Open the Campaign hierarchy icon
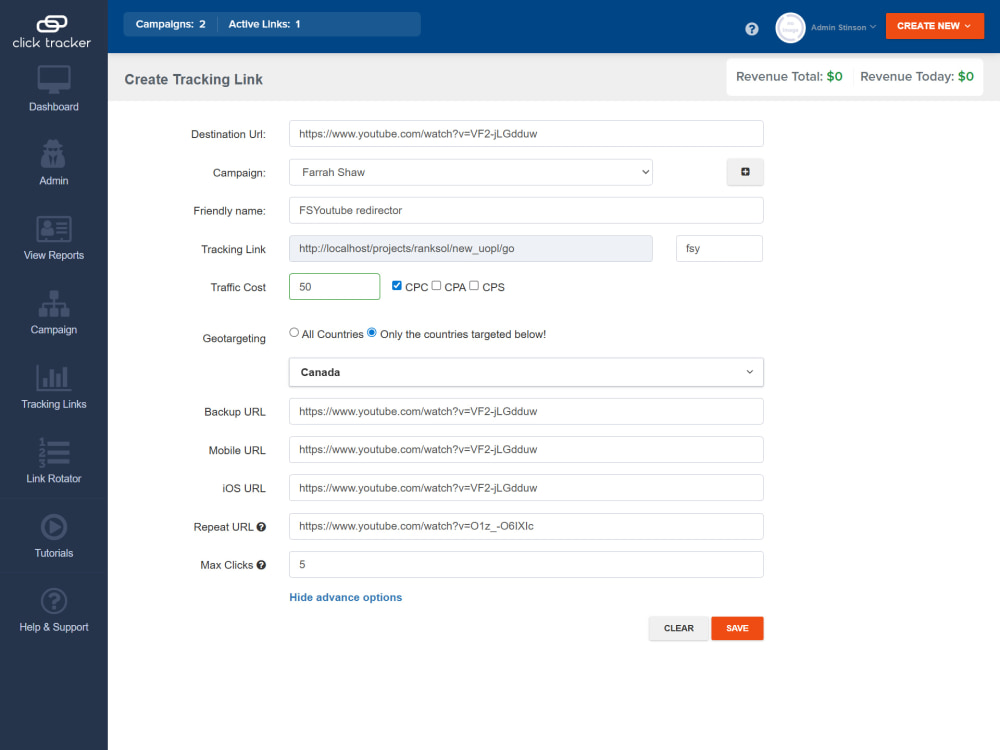Image resolution: width=1000 pixels, height=750 pixels. [54, 304]
